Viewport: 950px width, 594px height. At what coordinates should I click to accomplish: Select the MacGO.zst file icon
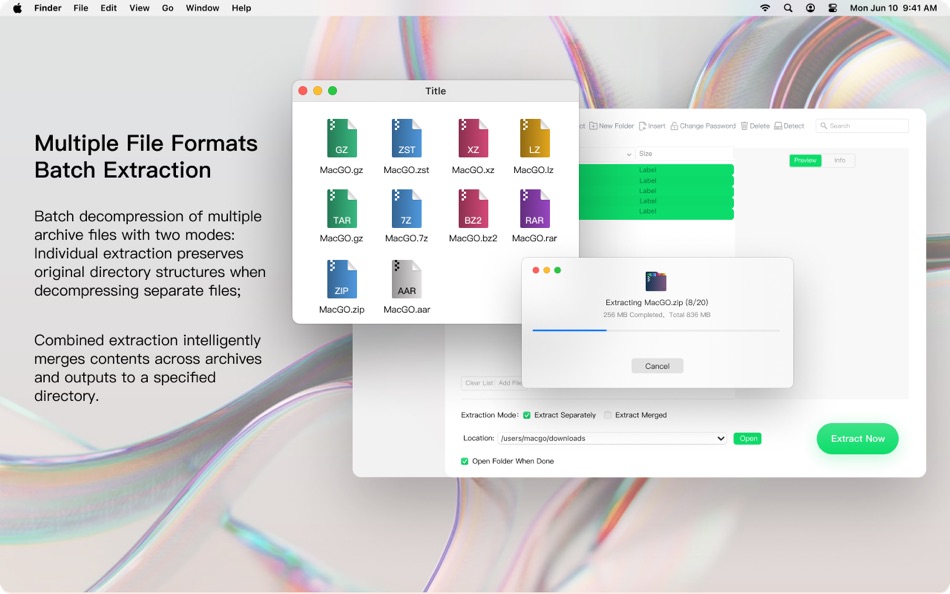click(x=407, y=139)
